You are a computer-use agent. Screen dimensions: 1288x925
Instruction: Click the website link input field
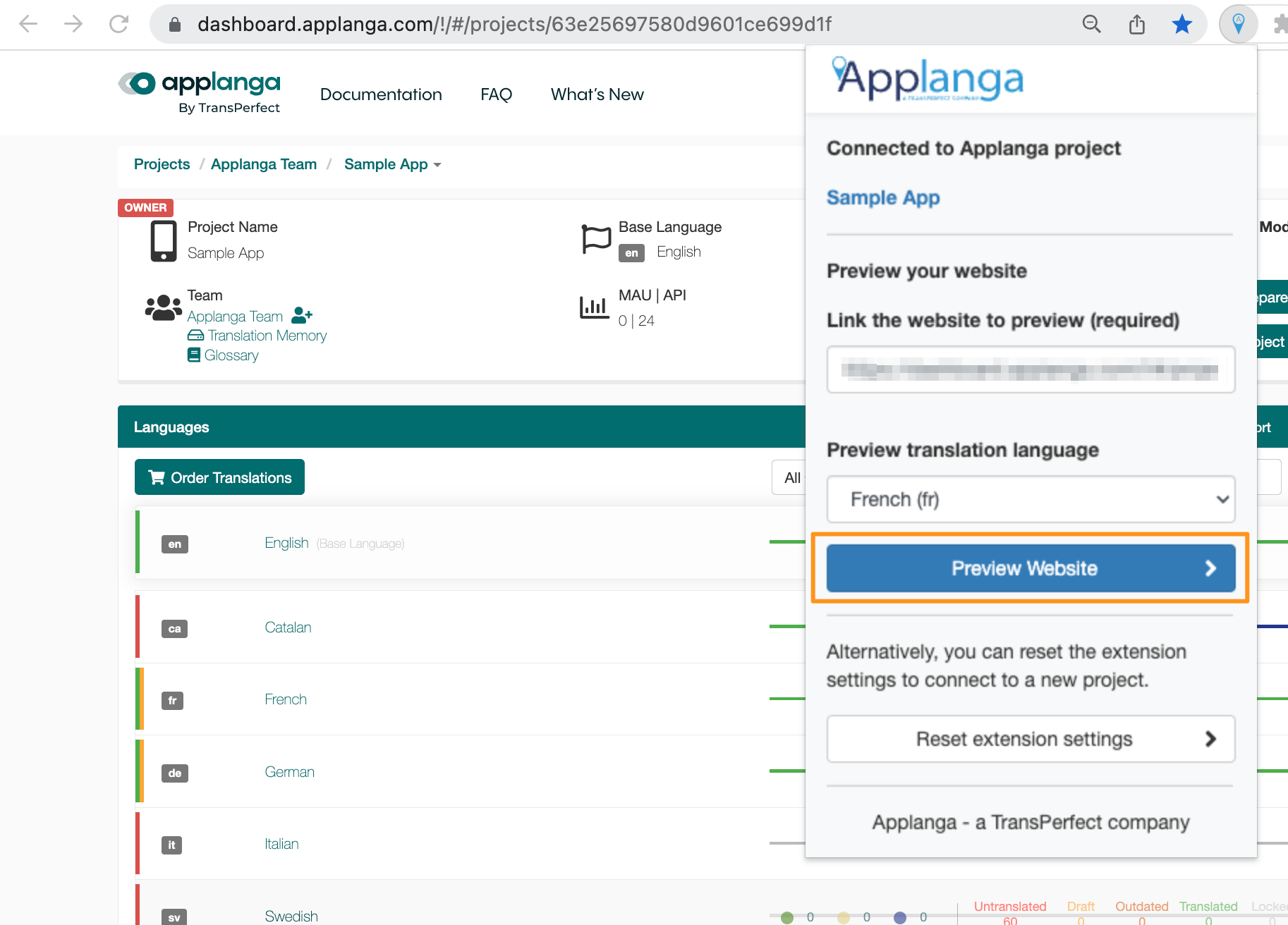(1031, 369)
